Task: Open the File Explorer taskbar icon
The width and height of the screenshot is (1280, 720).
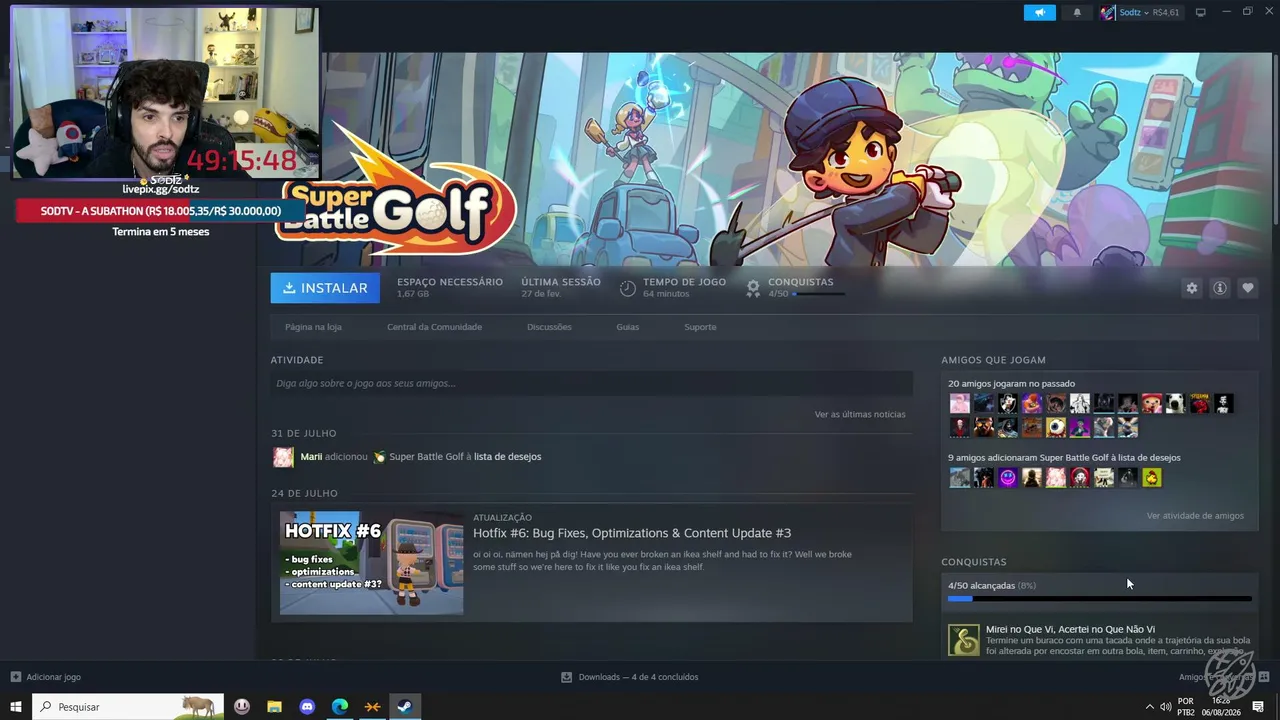Action: [274, 707]
